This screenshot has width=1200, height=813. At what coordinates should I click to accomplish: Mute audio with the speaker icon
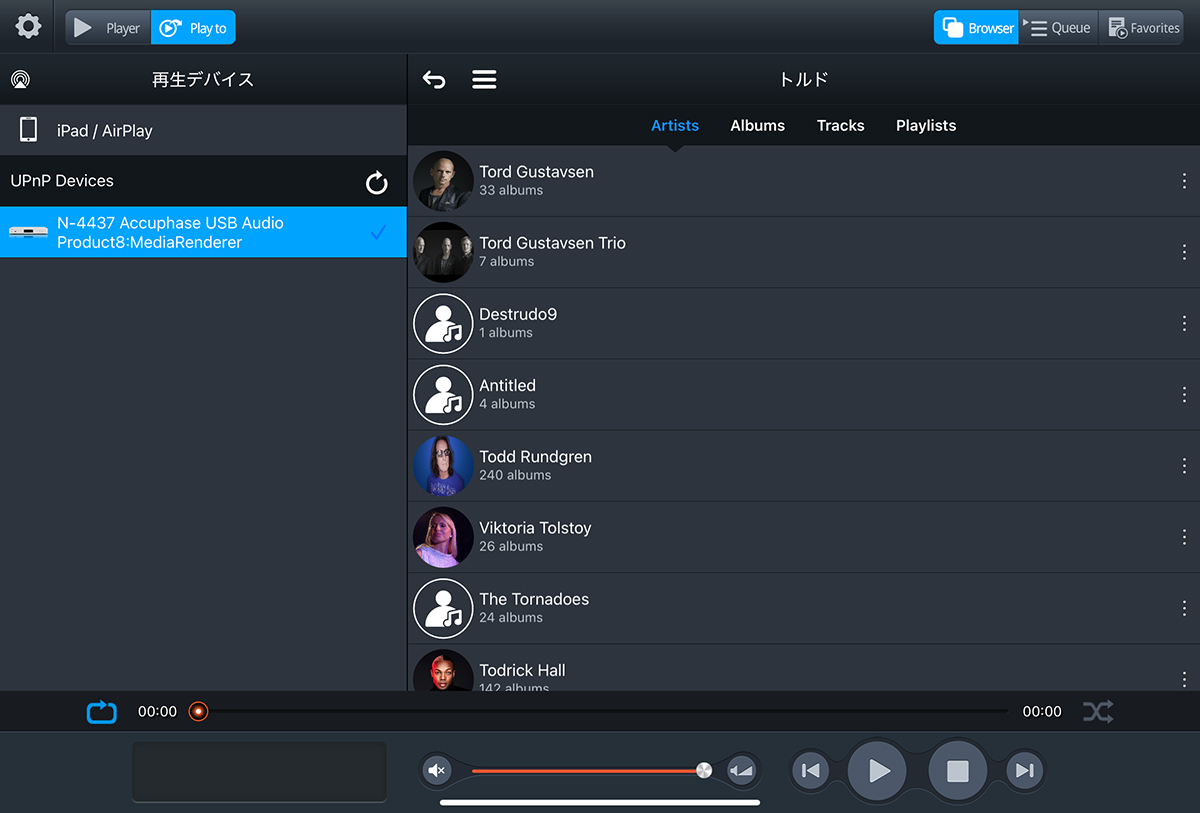coord(437,771)
